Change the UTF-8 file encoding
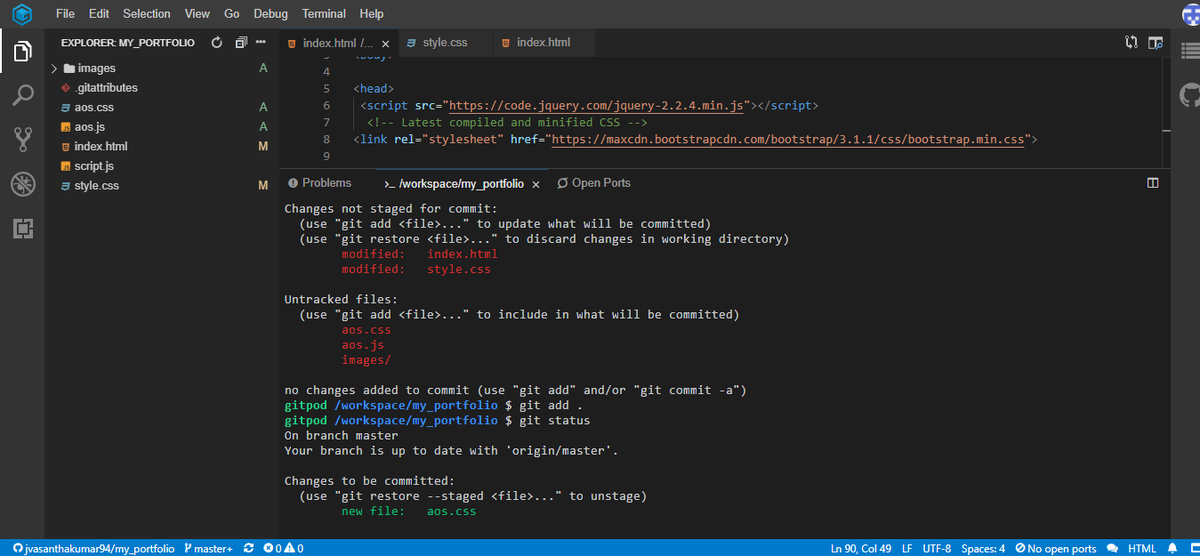This screenshot has height=556, width=1200. coord(936,548)
